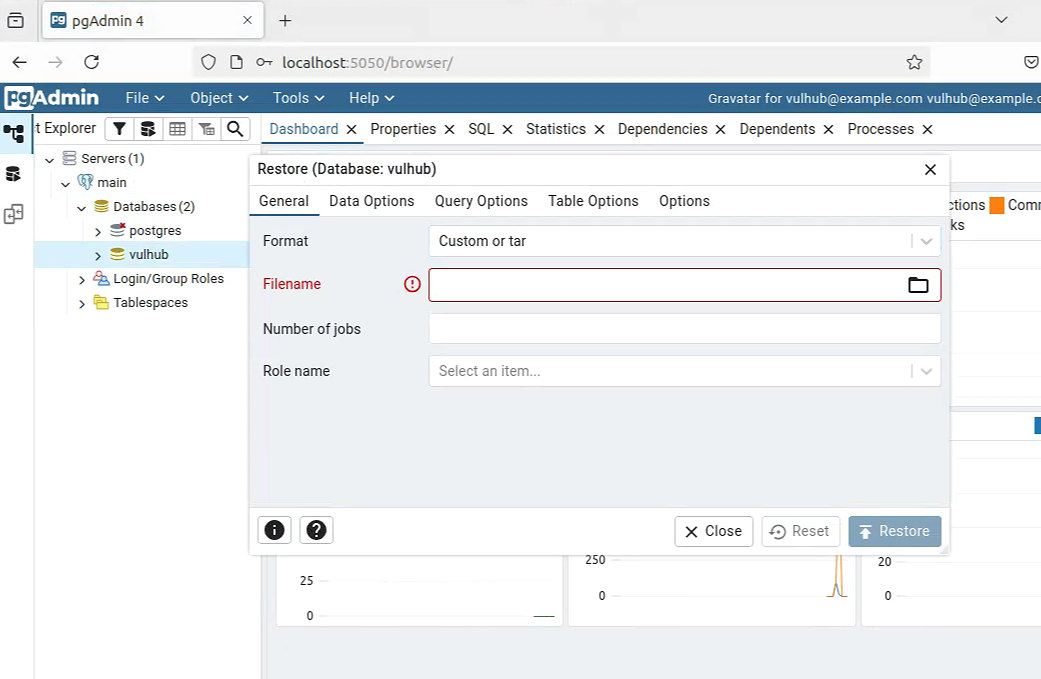
Task: Close the Processes tab
Action: click(927, 129)
